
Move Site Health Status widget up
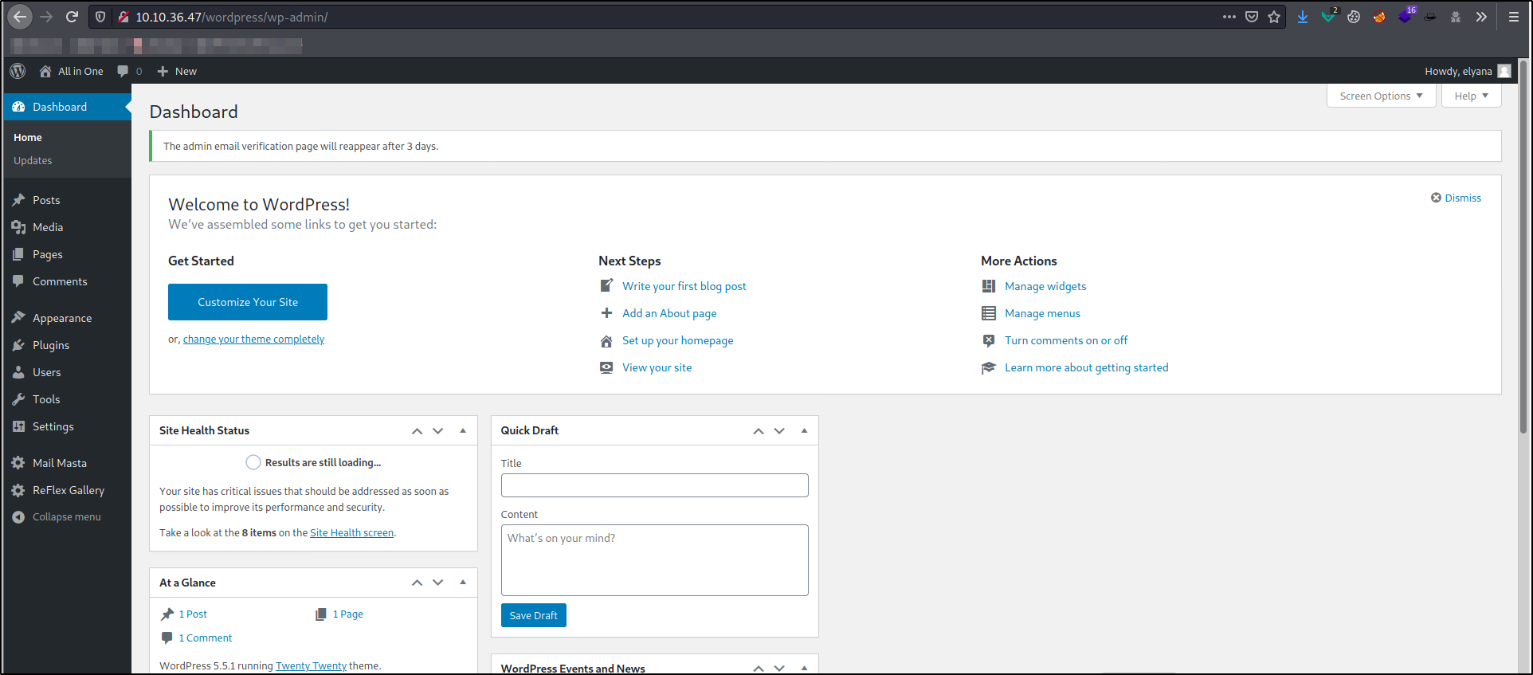point(417,431)
